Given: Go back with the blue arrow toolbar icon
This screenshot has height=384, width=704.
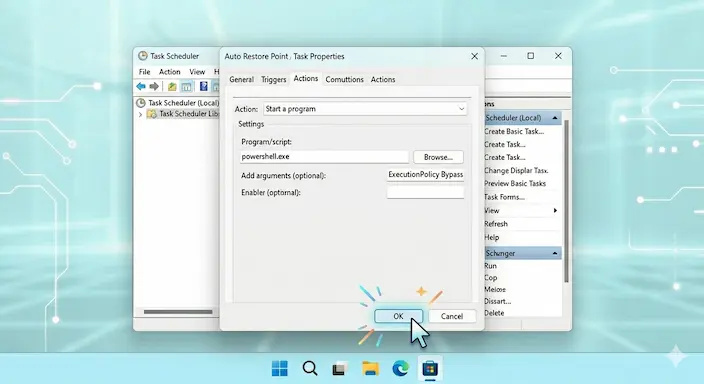Looking at the screenshot, I should point(141,86).
